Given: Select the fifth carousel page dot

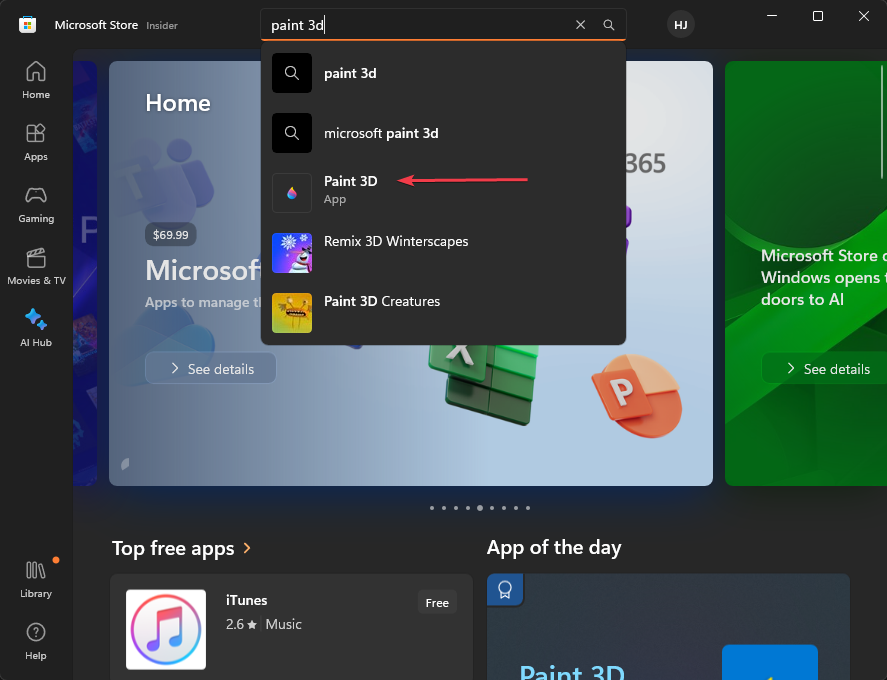Looking at the screenshot, I should point(480,508).
